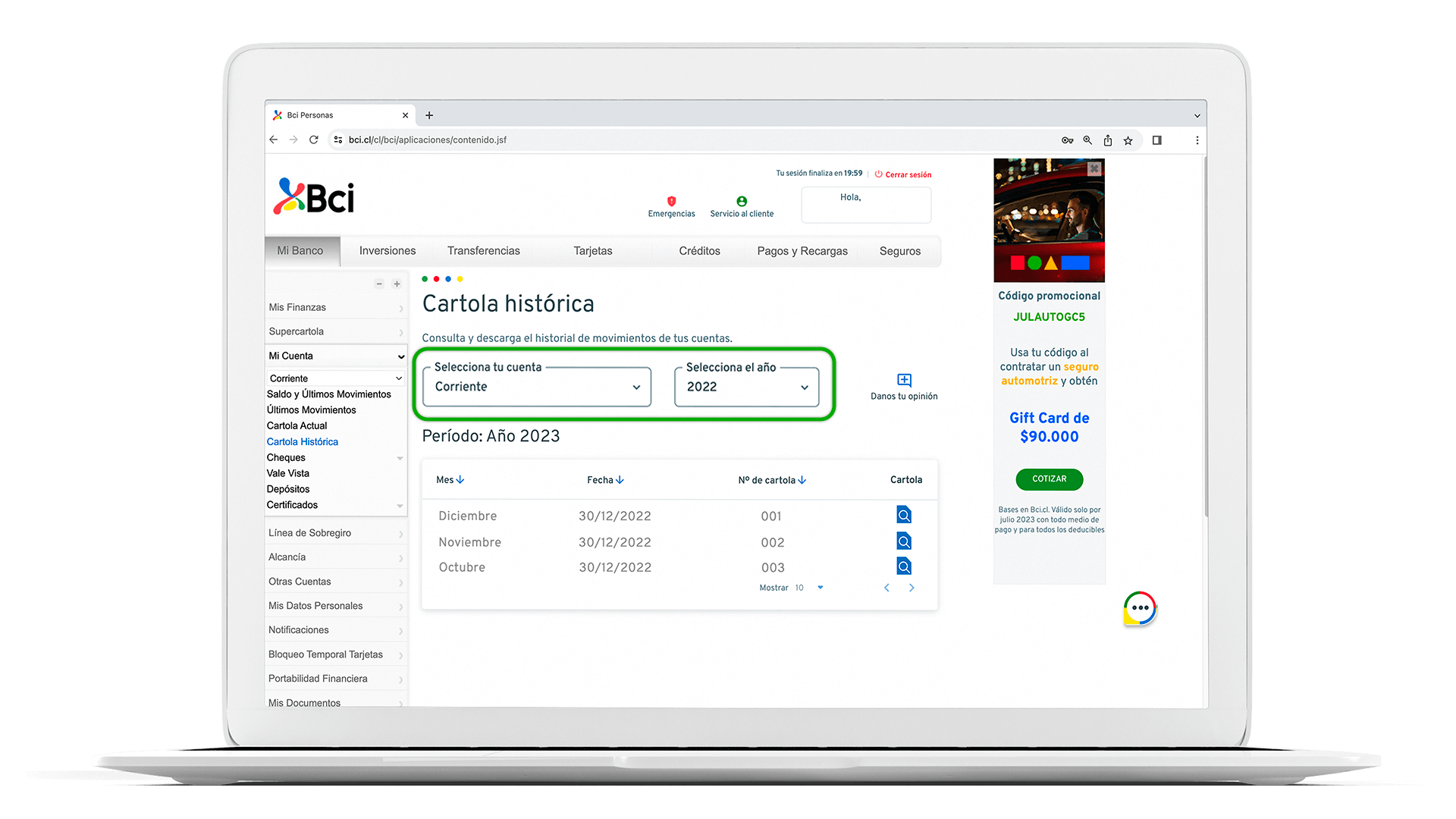
Task: Click the Cerrar sesión link
Action: [907, 174]
